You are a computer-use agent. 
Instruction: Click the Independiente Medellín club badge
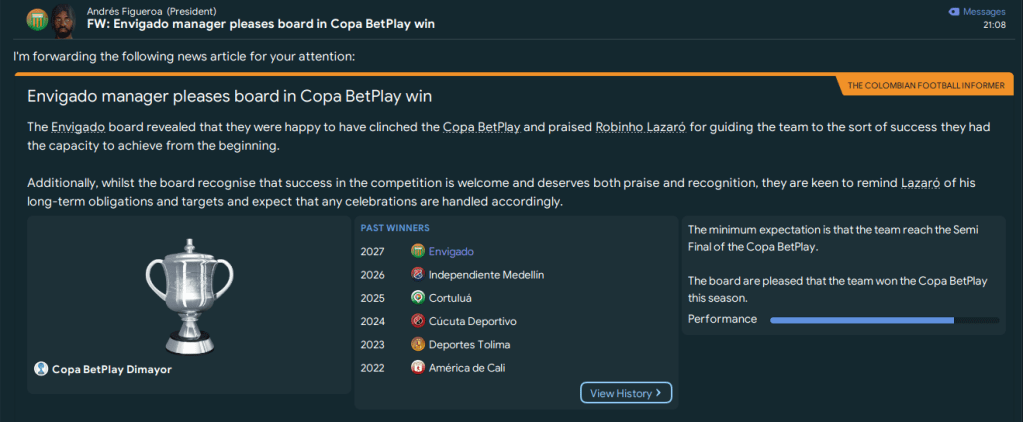pyautogui.click(x=417, y=274)
